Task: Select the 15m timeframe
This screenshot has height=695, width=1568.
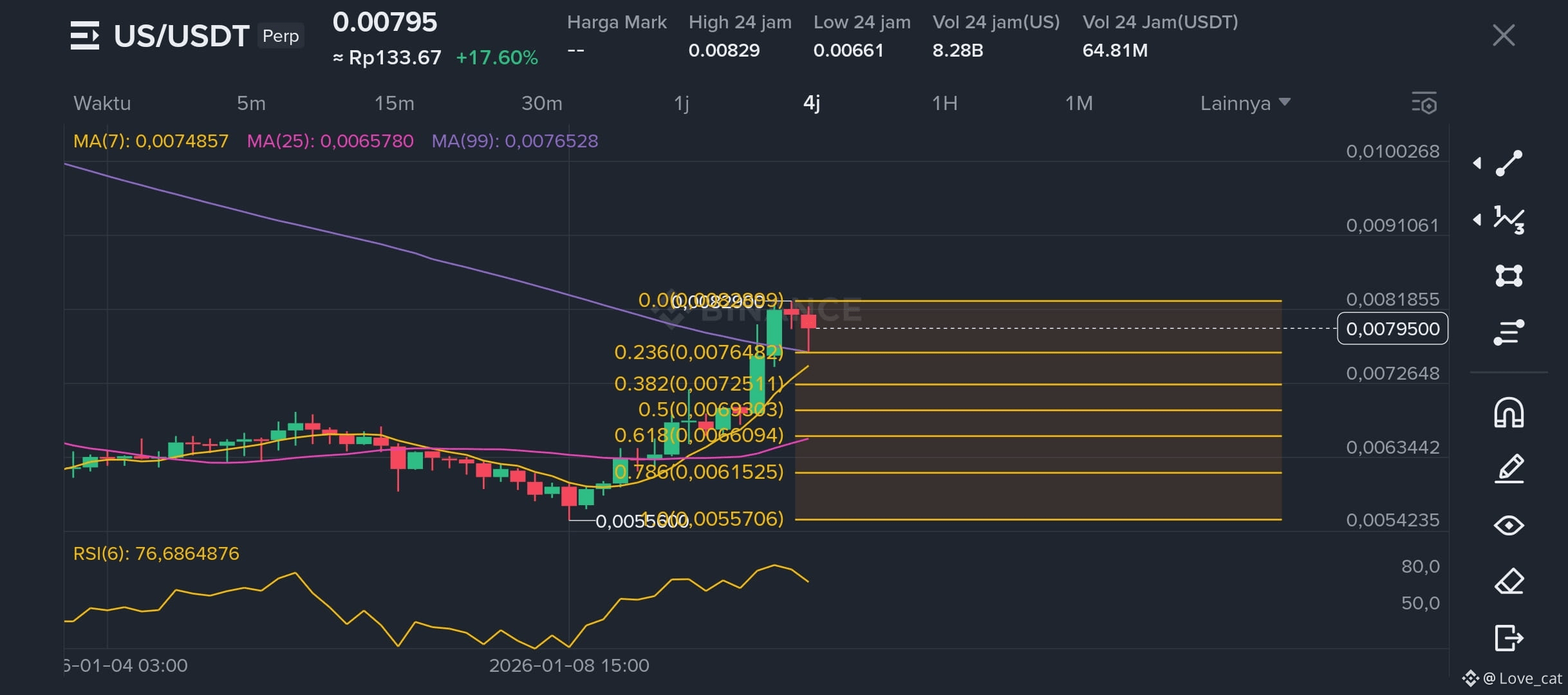Action: pyautogui.click(x=395, y=103)
